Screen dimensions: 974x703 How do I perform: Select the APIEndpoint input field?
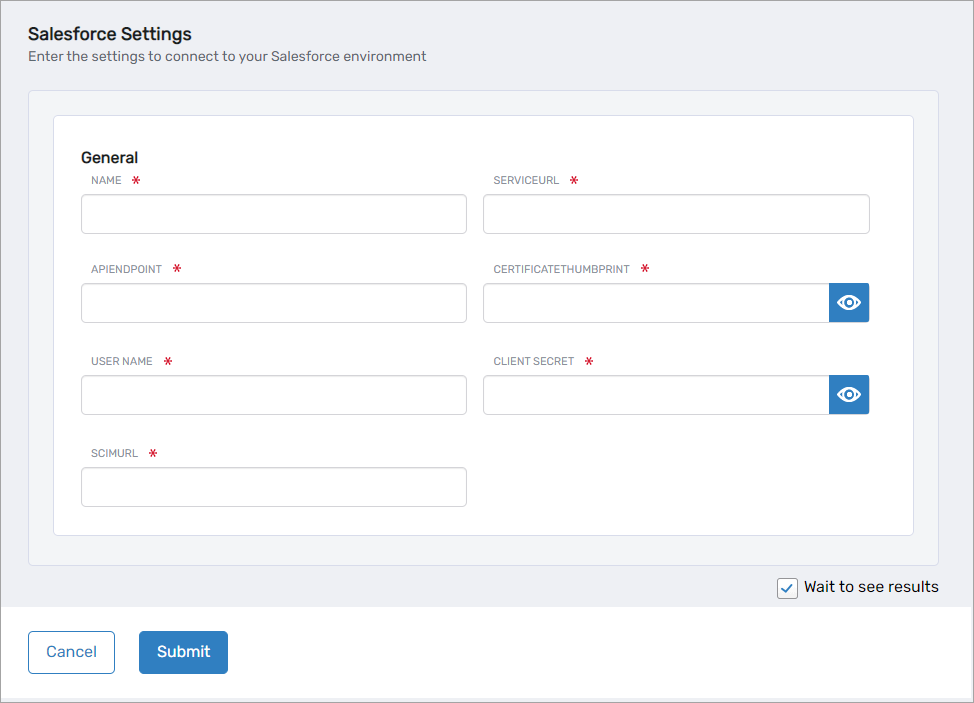[x=273, y=303]
